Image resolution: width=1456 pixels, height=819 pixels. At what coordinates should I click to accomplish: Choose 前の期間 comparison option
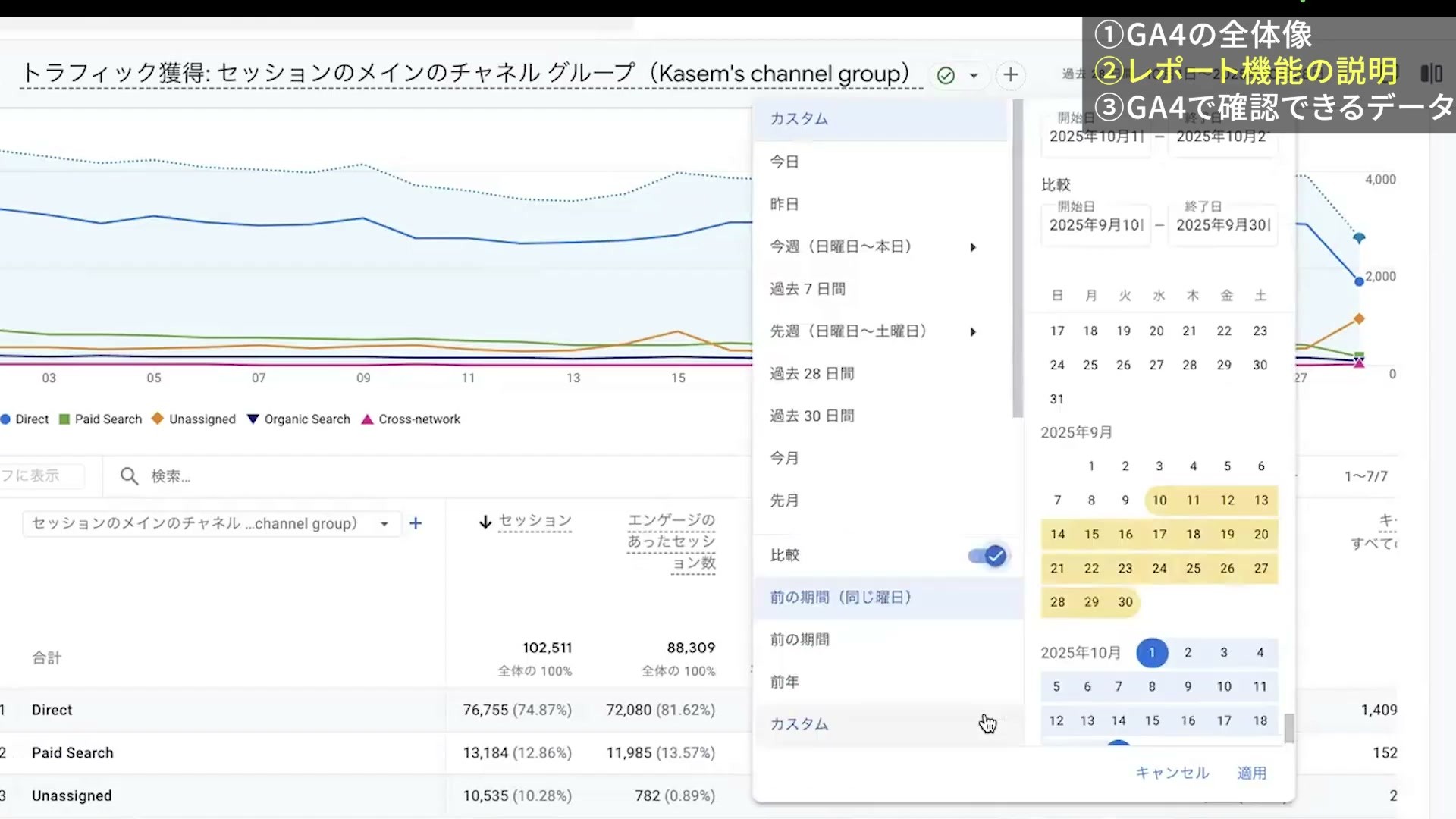point(887,640)
